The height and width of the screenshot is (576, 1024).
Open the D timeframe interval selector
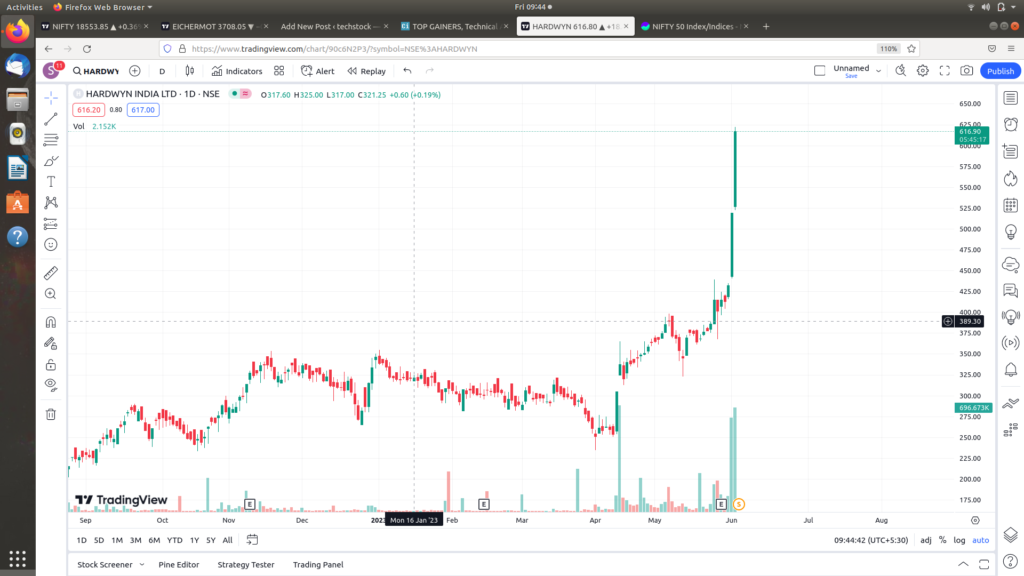point(162,71)
